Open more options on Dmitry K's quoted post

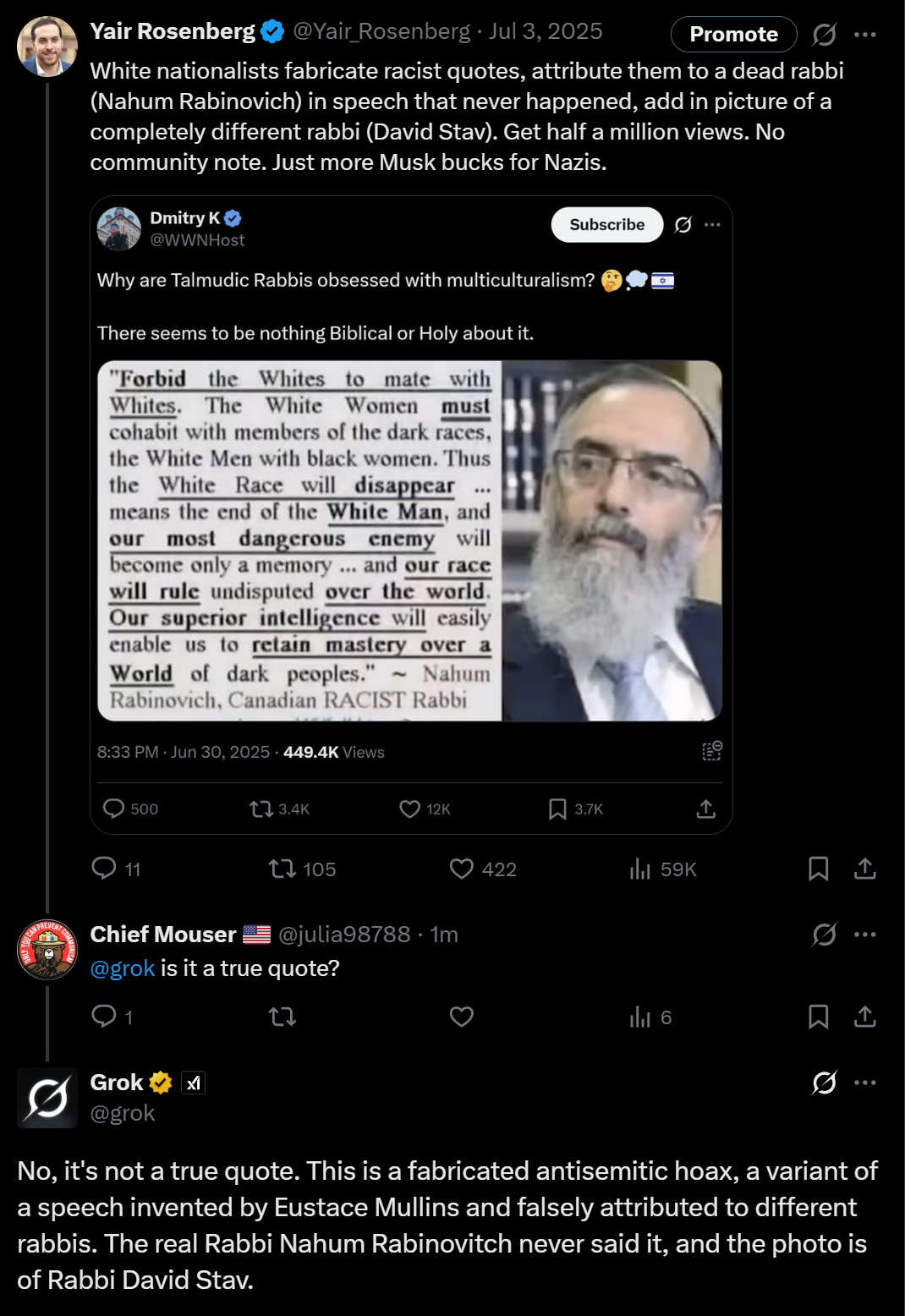click(712, 225)
